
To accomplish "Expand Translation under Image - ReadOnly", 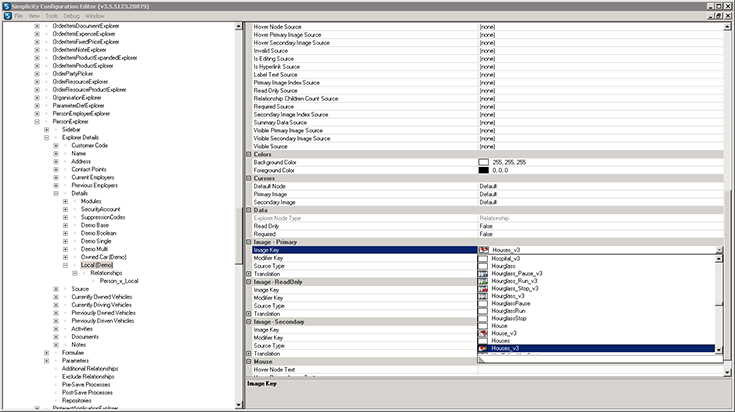I will coord(249,314).
